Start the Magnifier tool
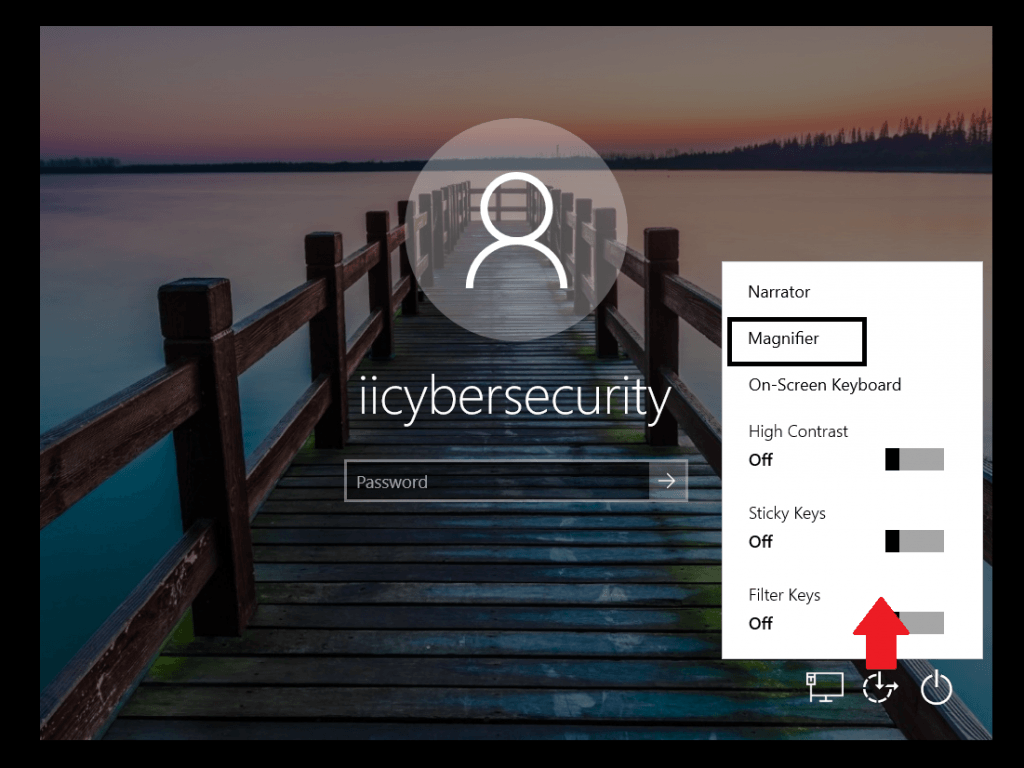The image size is (1024, 768). [783, 338]
